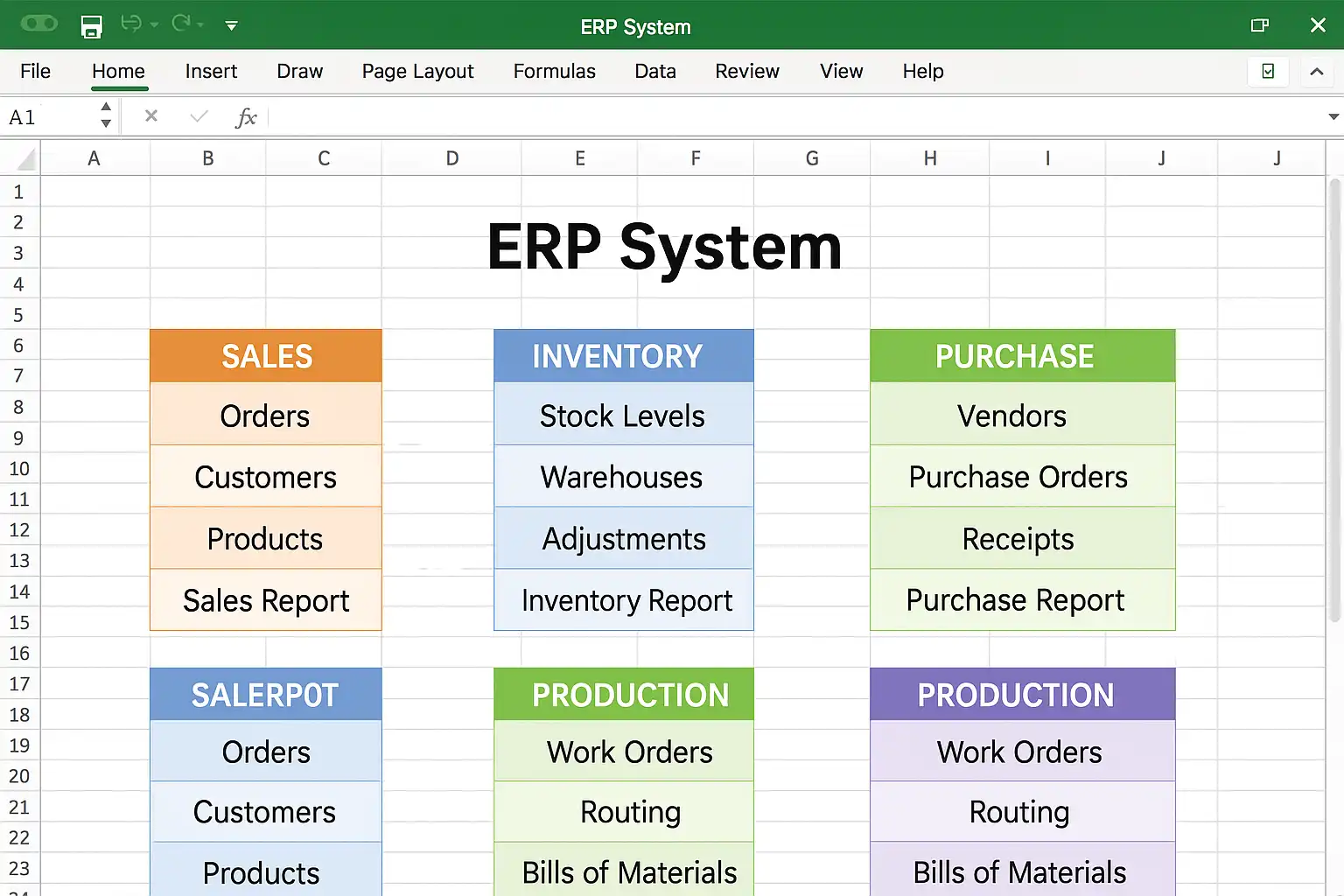Click the Redo arrow icon

click(x=181, y=24)
